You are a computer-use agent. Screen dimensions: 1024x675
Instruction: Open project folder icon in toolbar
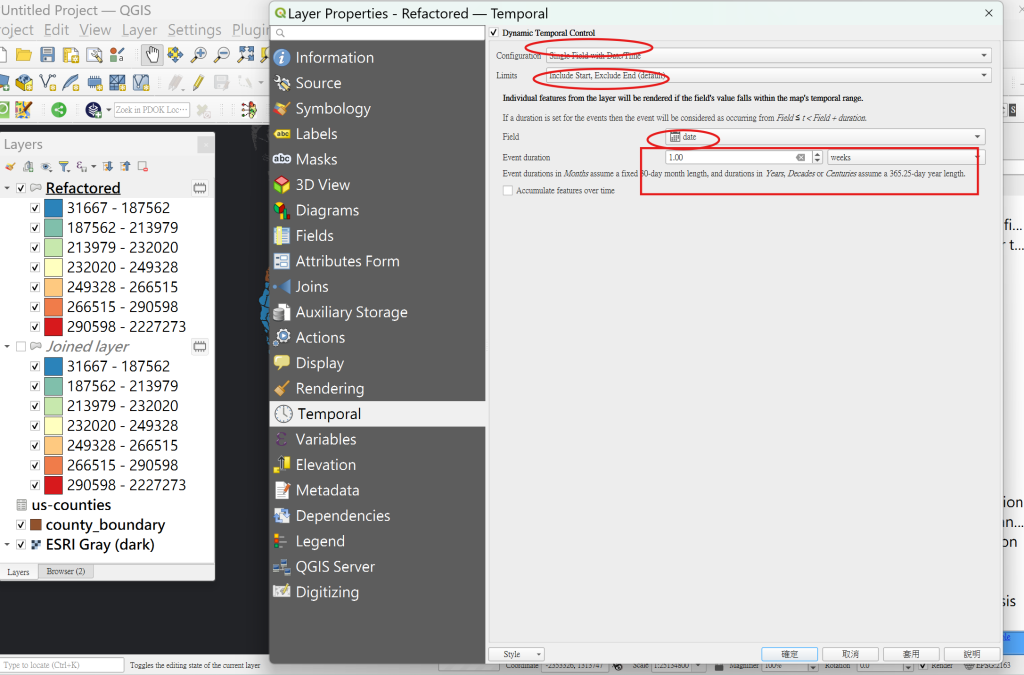point(24,55)
